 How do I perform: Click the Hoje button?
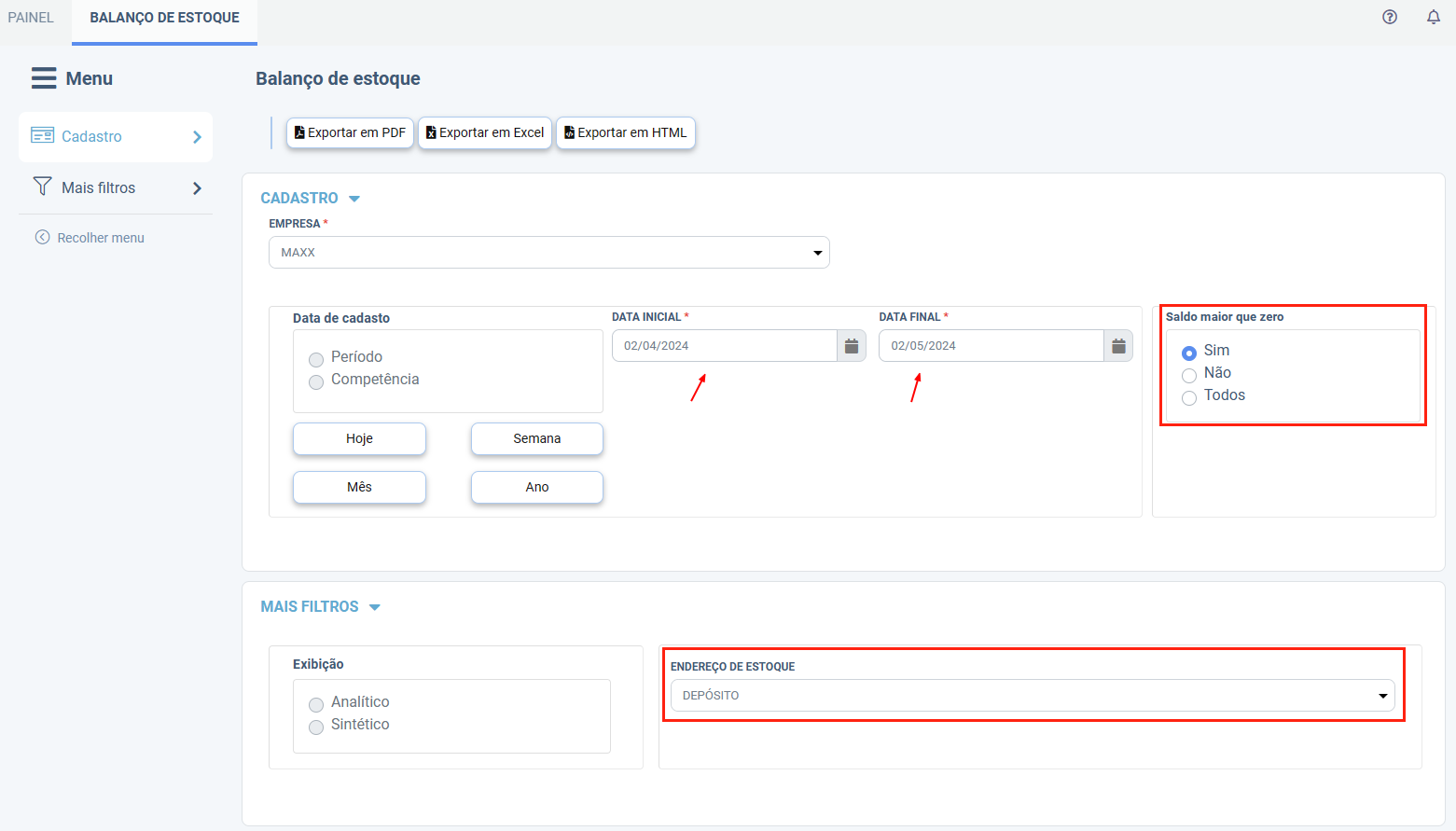(x=359, y=438)
